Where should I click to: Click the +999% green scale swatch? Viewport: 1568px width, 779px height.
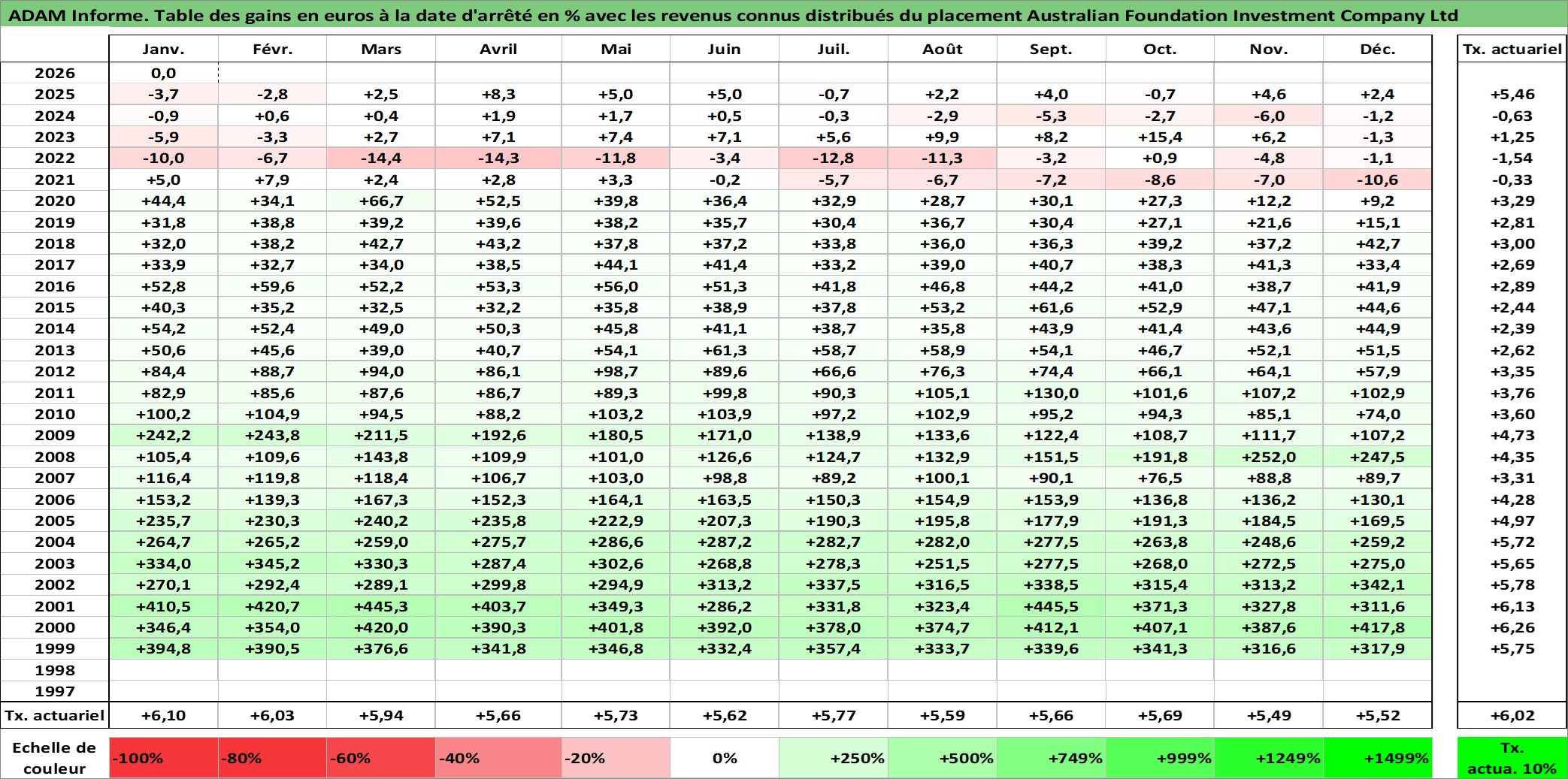[x=1160, y=758]
